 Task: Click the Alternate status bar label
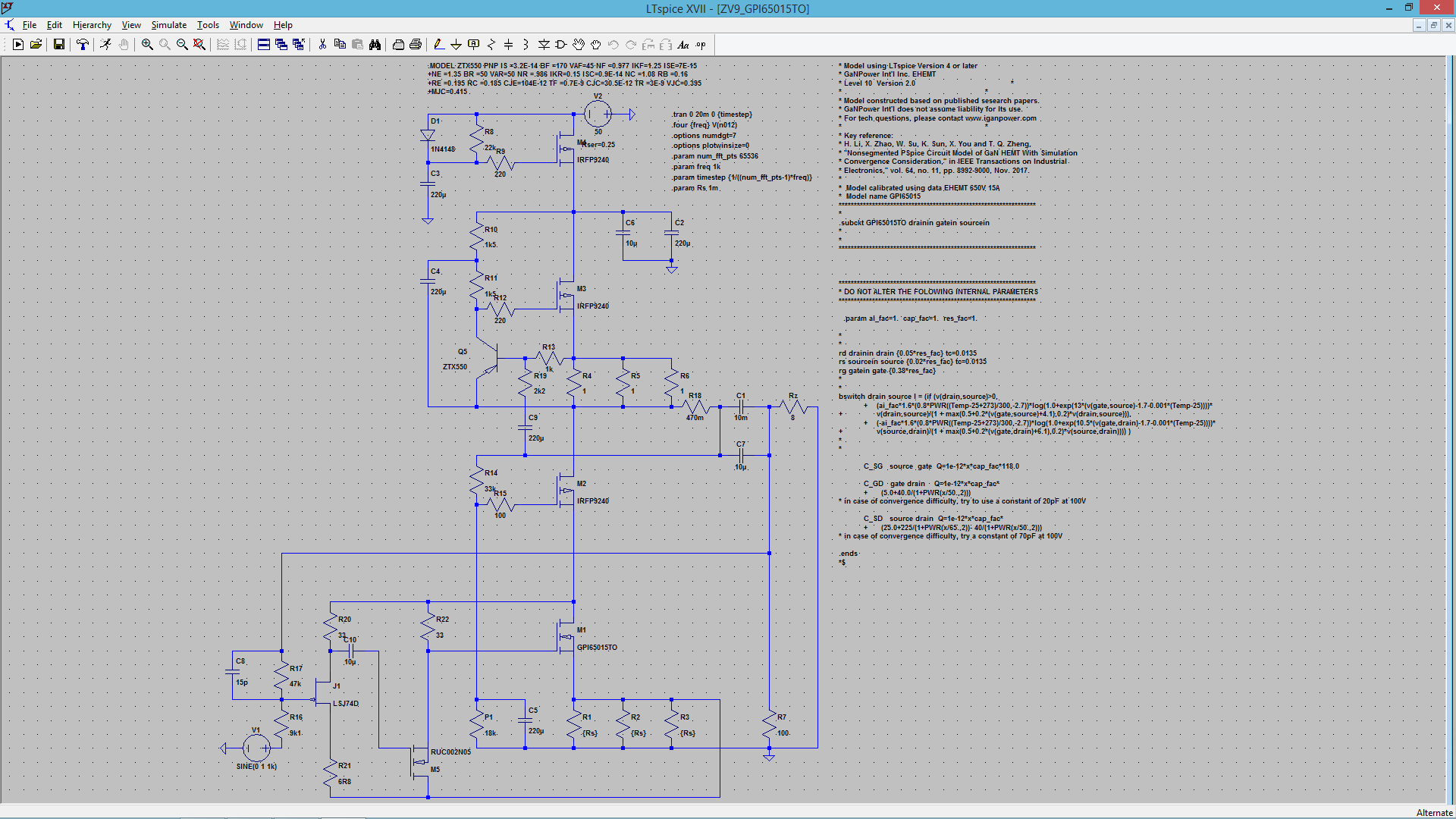tap(1434, 812)
